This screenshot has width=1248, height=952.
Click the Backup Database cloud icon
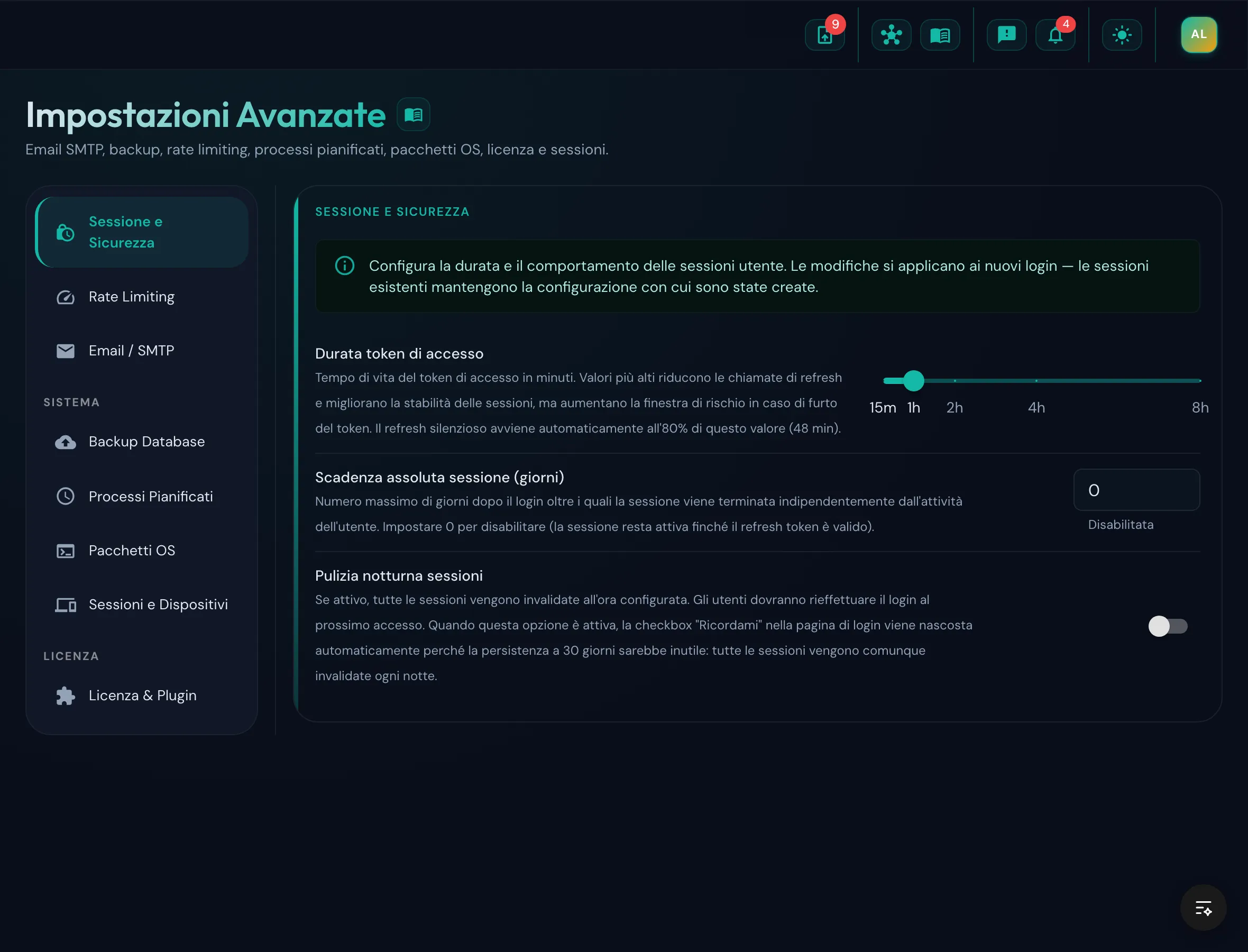click(66, 442)
